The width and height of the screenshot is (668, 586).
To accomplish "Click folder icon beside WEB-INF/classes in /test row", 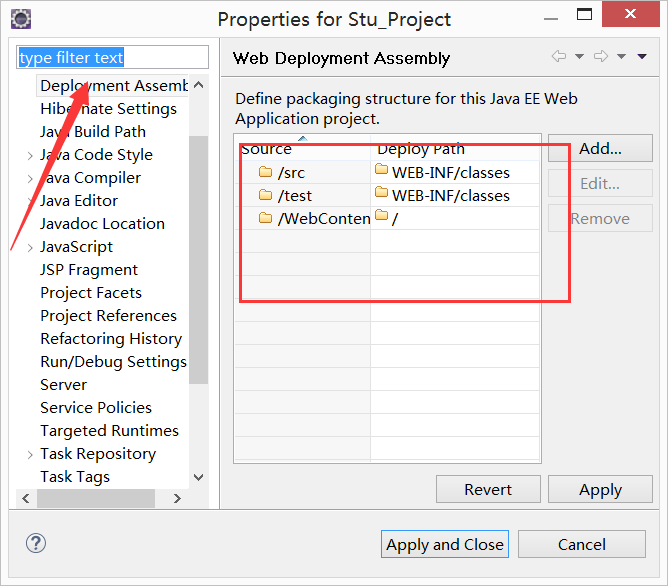I will click(x=381, y=192).
